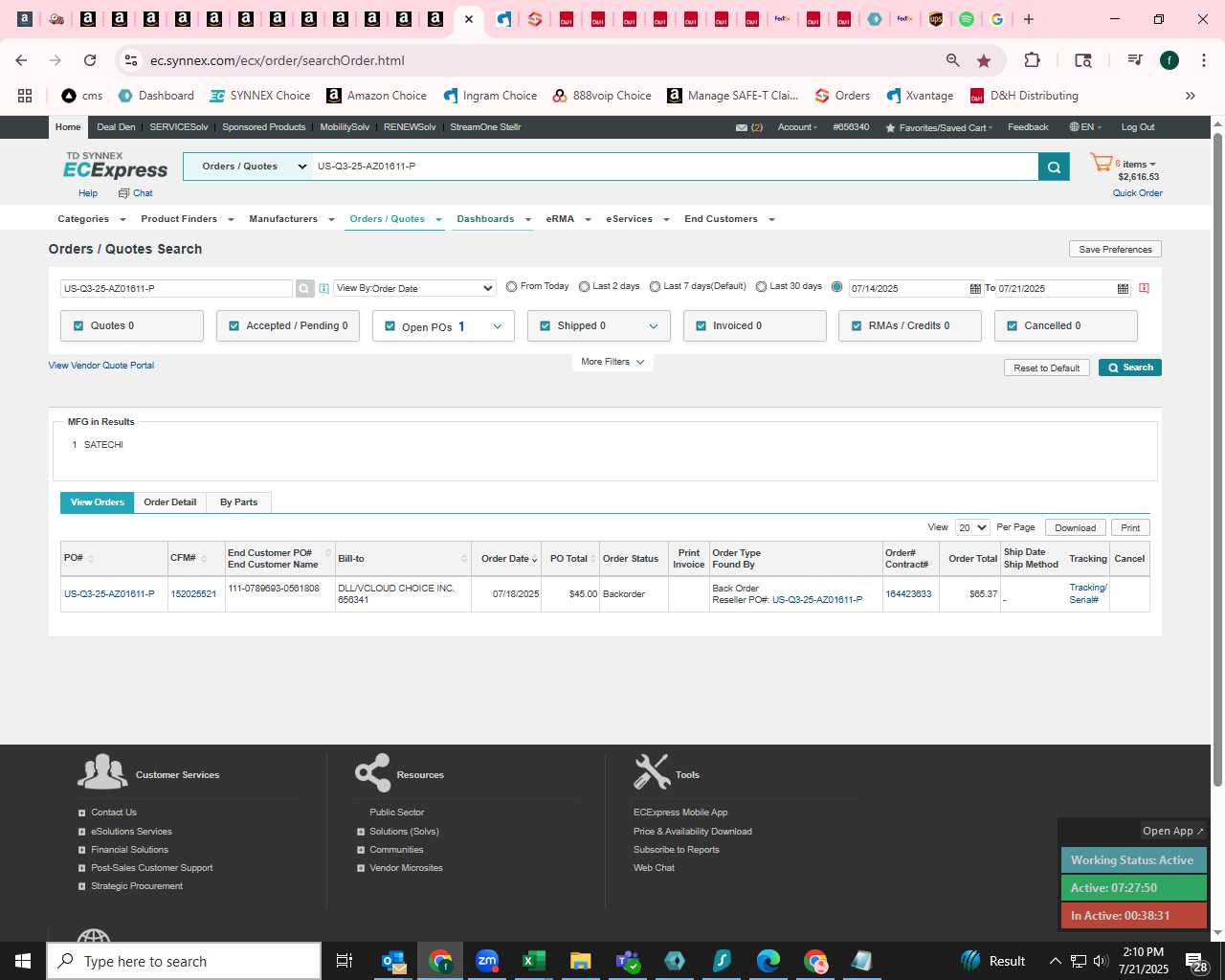
Task: Uncheck the Cancelled checkbox
Action: click(x=1013, y=325)
